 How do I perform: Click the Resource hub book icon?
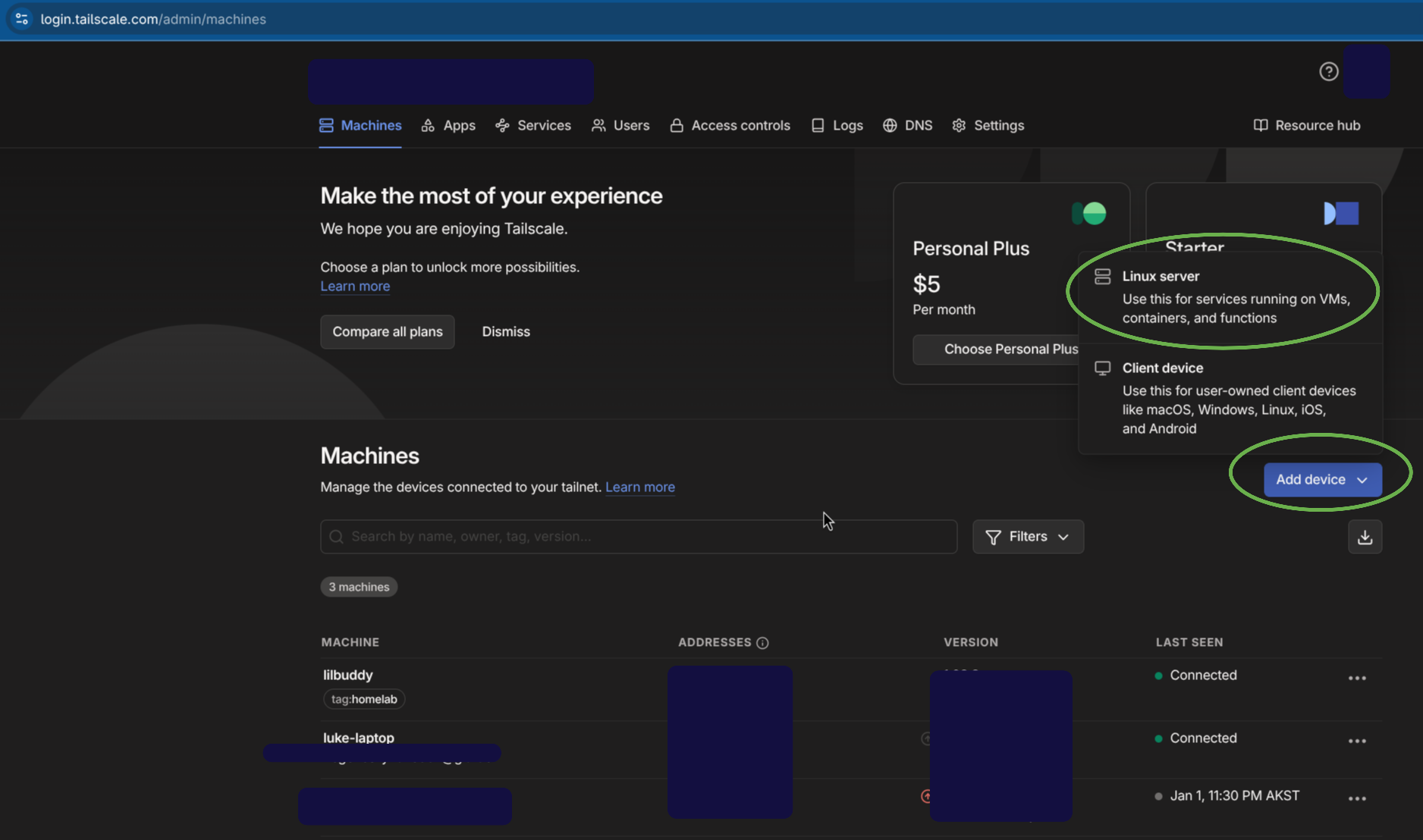click(1260, 125)
